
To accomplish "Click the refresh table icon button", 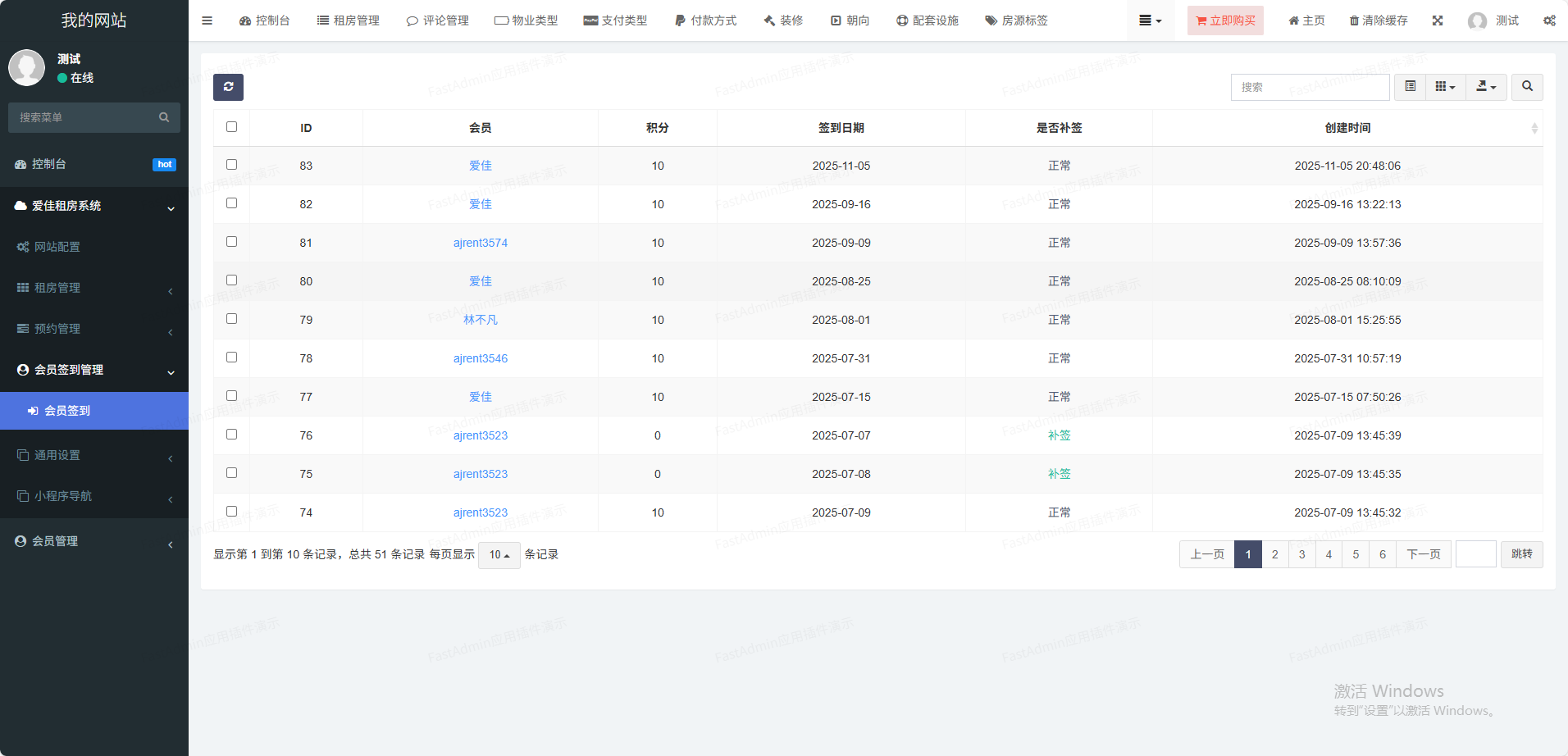I will (228, 87).
